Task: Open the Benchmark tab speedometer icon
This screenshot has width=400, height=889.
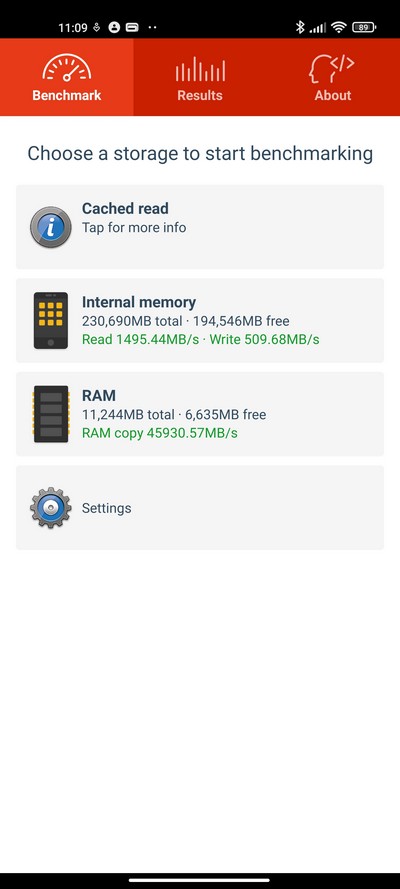Action: coord(66,68)
